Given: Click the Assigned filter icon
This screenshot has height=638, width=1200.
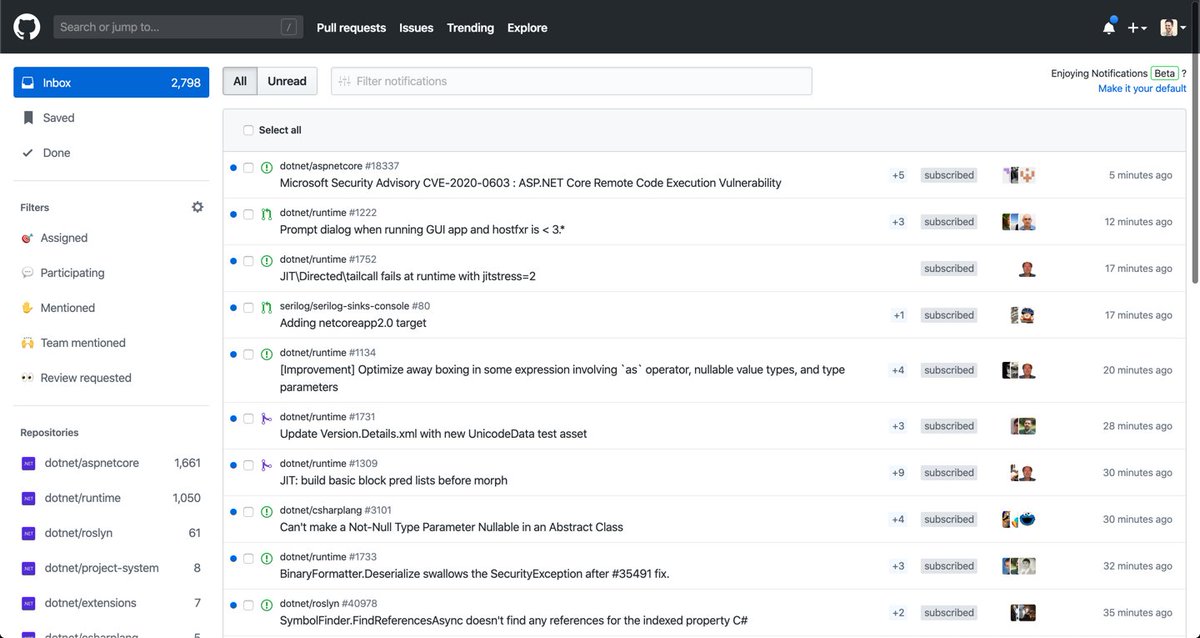Looking at the screenshot, I should point(28,238).
